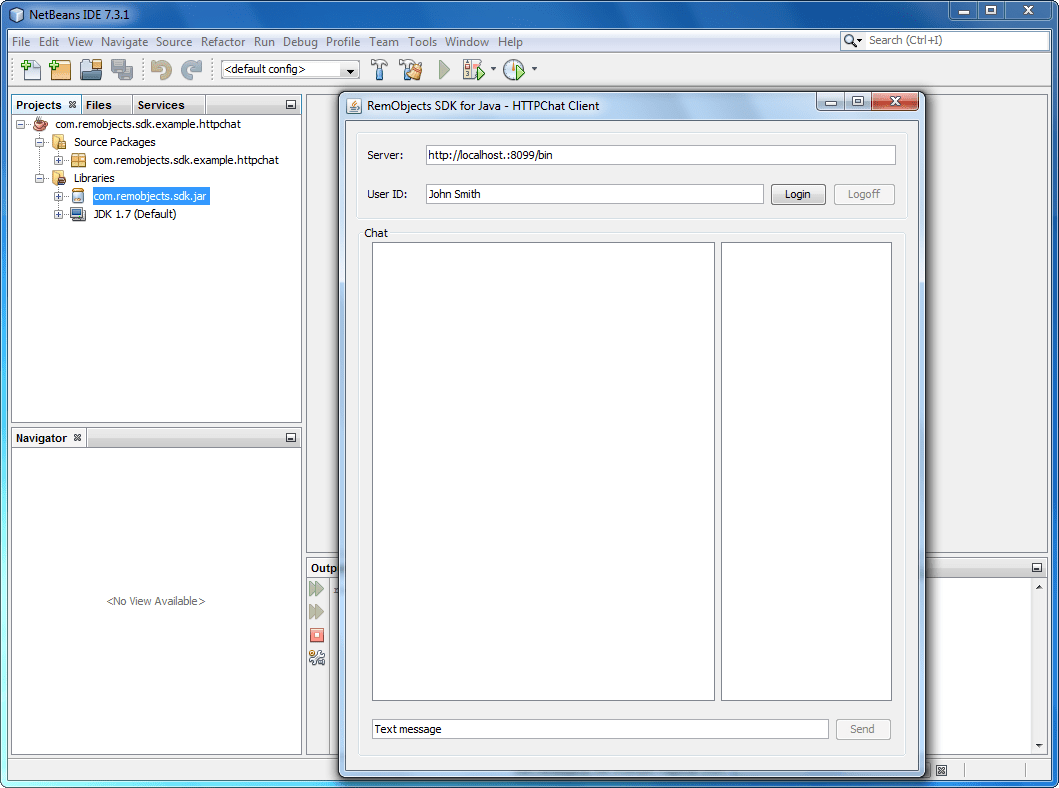Open the Source menu
The height and width of the screenshot is (788, 1059).
click(174, 42)
